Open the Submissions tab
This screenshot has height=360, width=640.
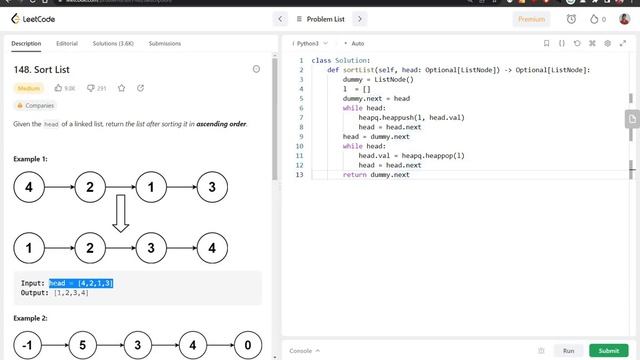[165, 43]
